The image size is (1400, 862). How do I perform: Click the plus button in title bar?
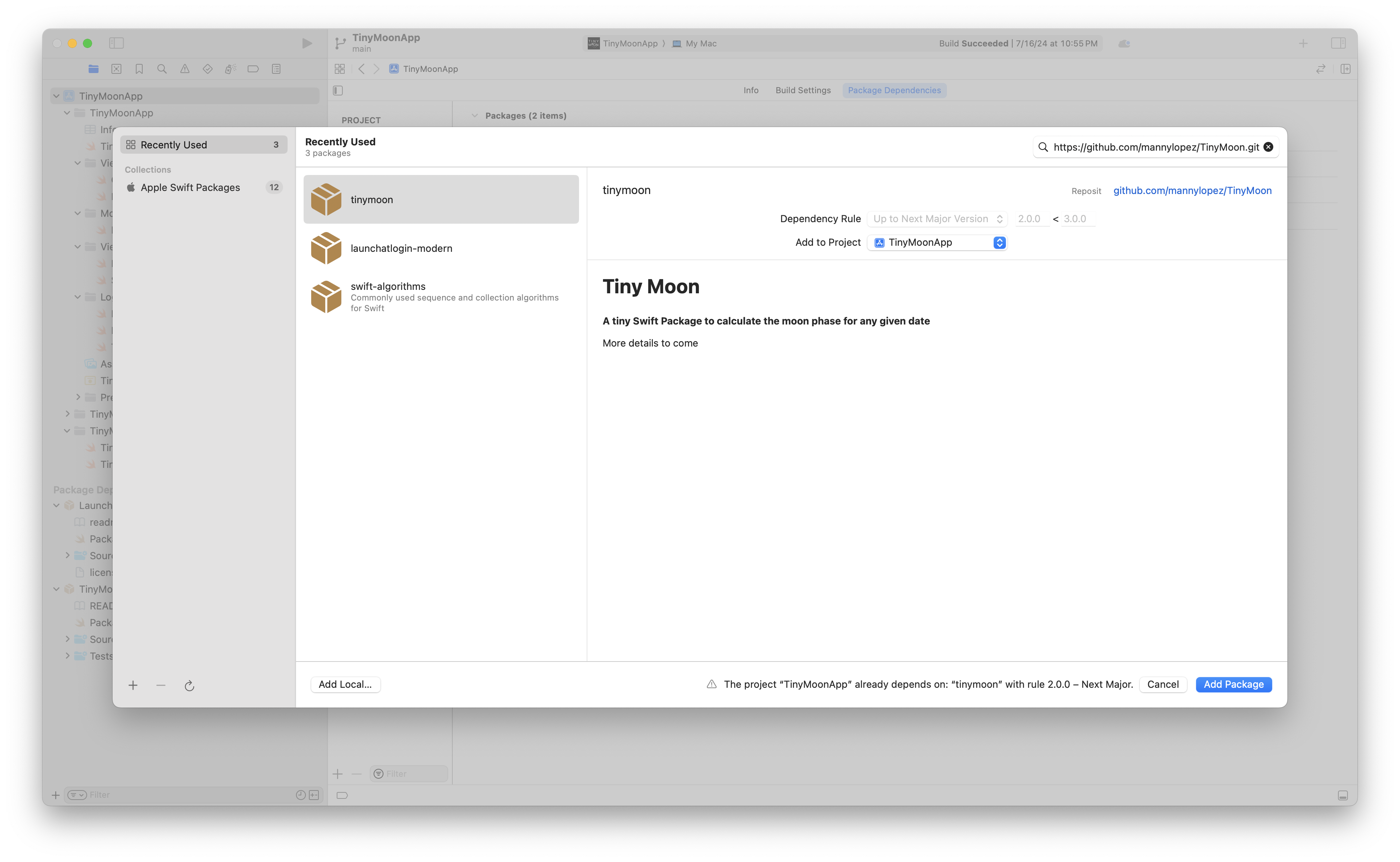click(x=1303, y=43)
